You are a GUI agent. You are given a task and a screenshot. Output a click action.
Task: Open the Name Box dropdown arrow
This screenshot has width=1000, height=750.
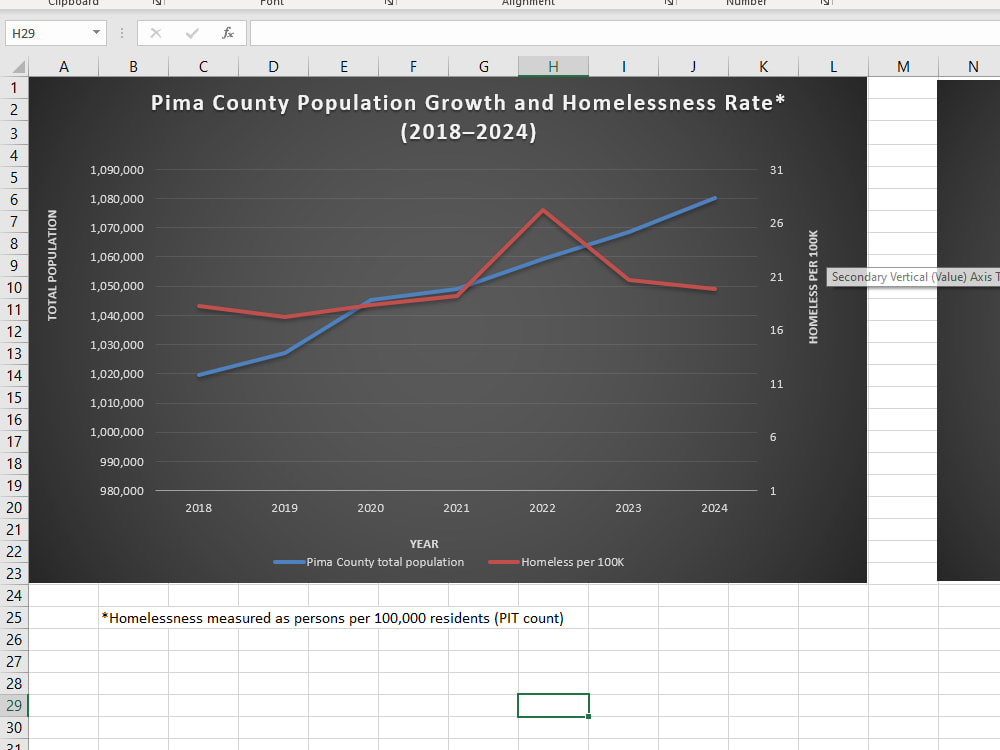click(x=96, y=33)
